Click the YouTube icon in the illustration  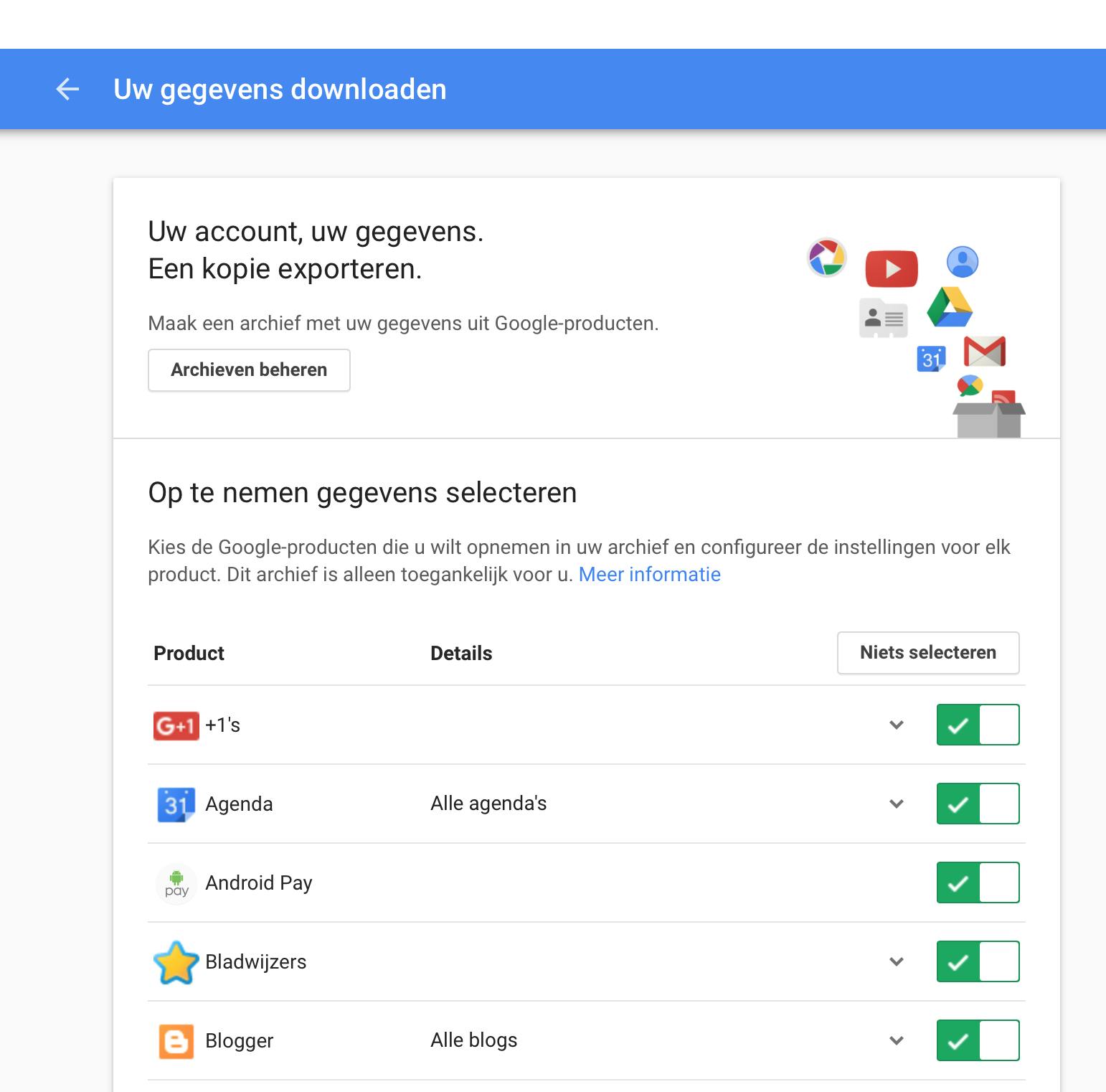click(892, 269)
